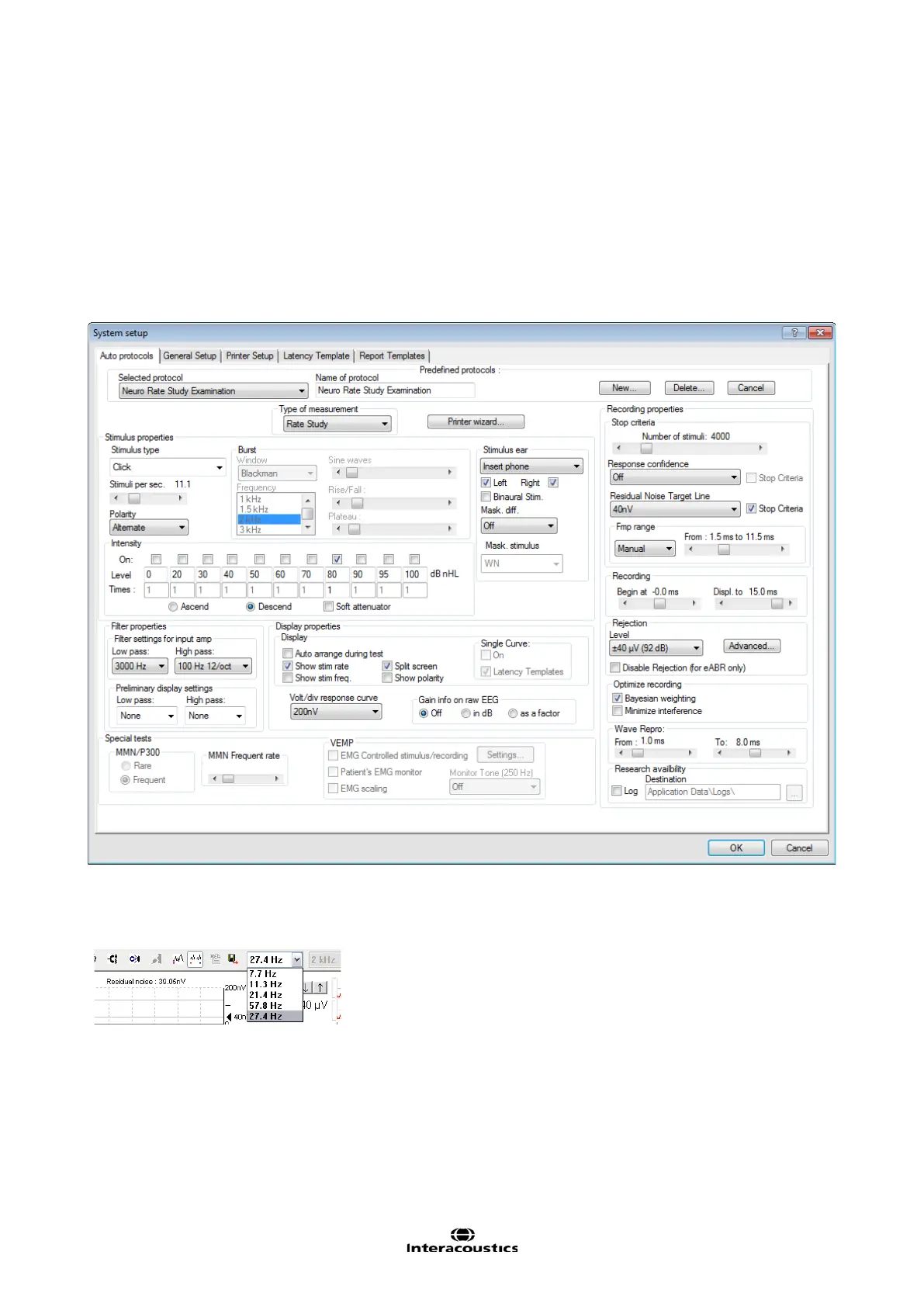The image size is (924, 1307).
Task: Click the highlighted split waveform display icon
Action: 196,959
